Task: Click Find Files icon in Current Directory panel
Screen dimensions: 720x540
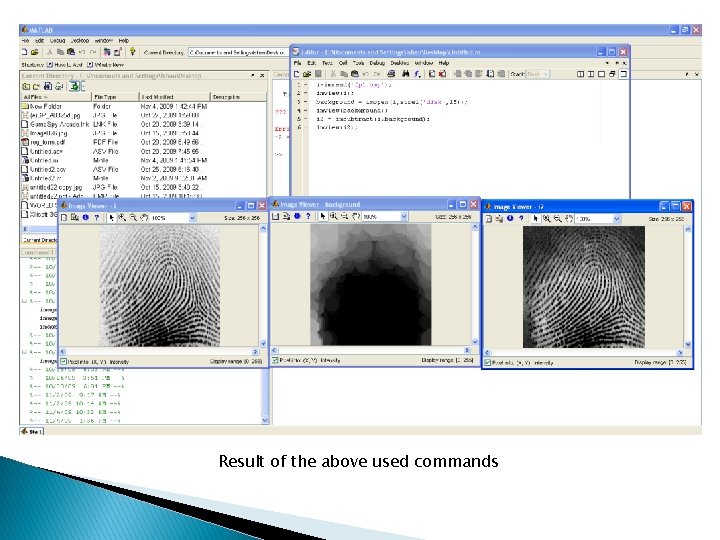Action: click(48, 86)
